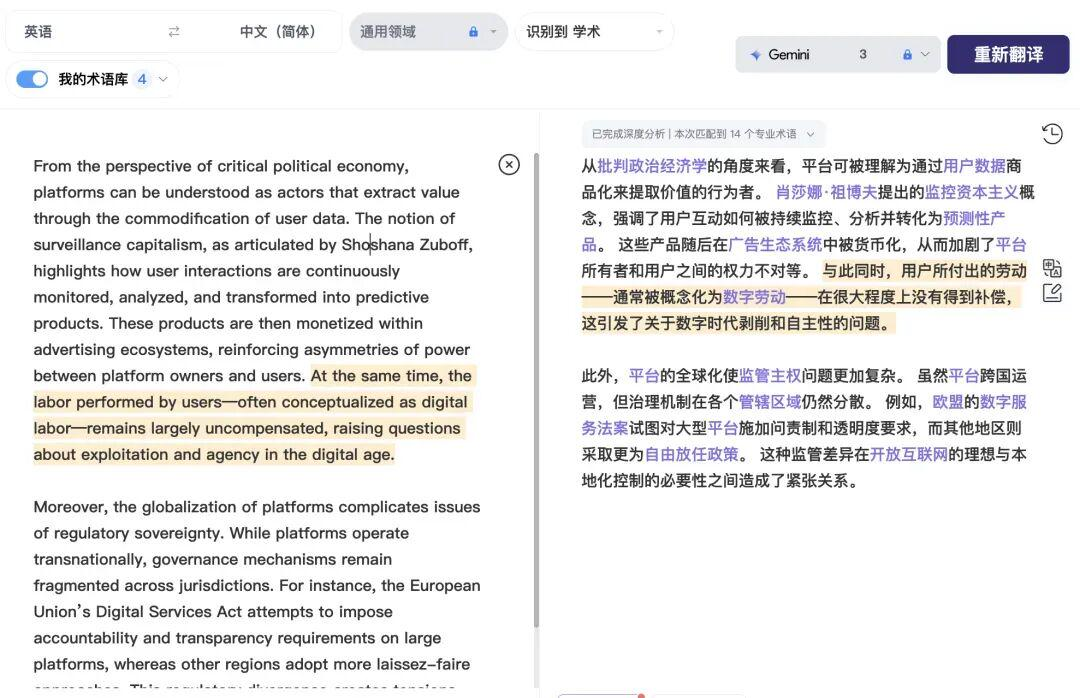Click 此外 at start of second translated paragraph
The height and width of the screenshot is (698, 1080).
[x=596, y=376]
